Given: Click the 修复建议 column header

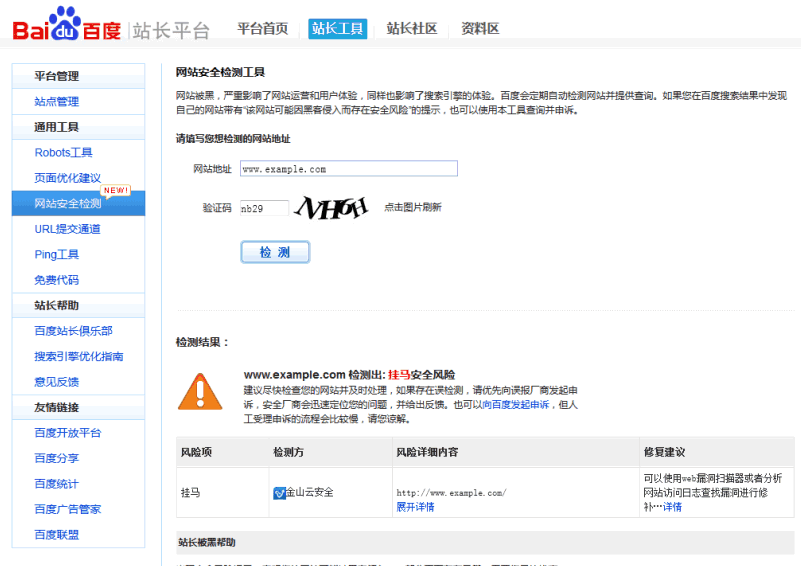Looking at the screenshot, I should (664, 452).
